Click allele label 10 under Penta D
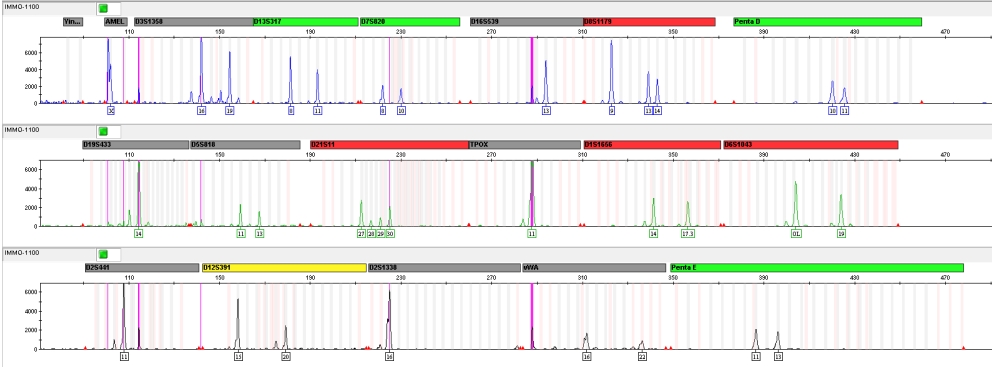The width and height of the screenshot is (1000, 367). pyautogui.click(x=832, y=110)
